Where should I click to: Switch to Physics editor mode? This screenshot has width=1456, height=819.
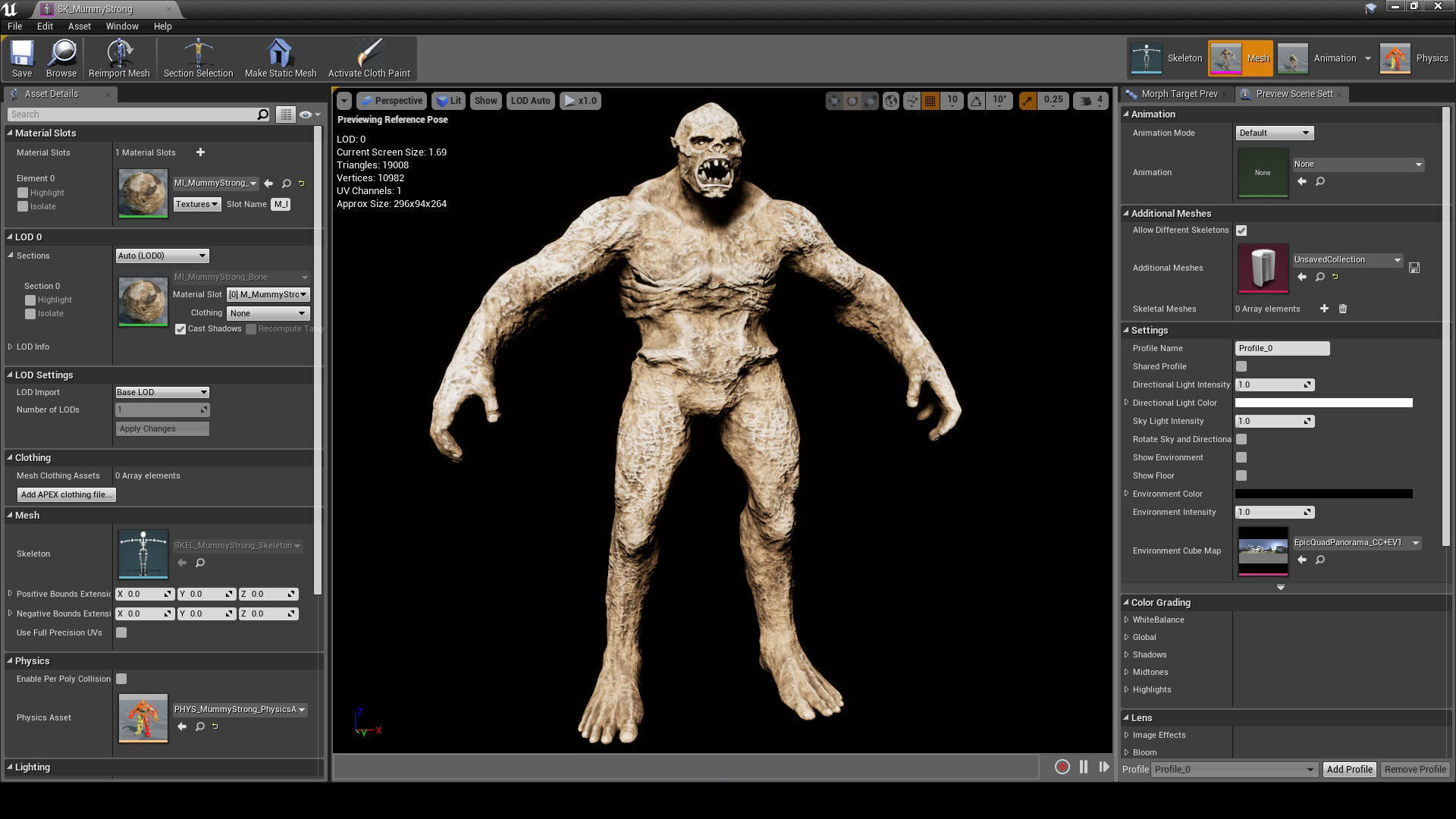(1414, 58)
